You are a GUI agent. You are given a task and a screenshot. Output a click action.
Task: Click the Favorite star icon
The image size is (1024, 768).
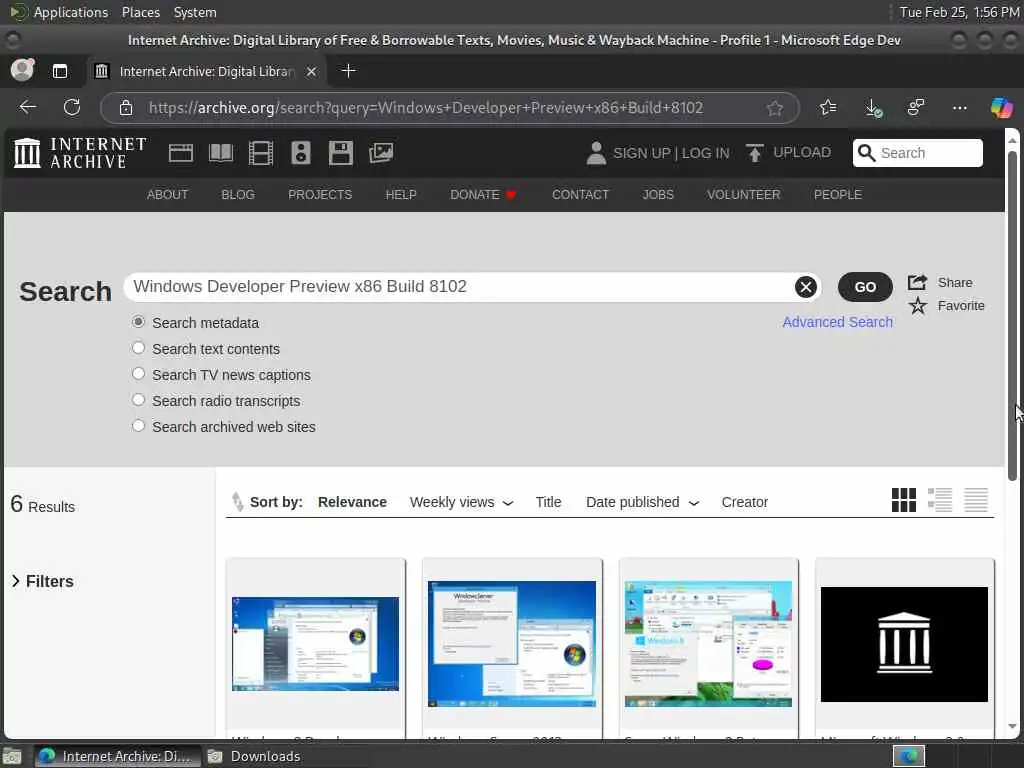pos(918,306)
